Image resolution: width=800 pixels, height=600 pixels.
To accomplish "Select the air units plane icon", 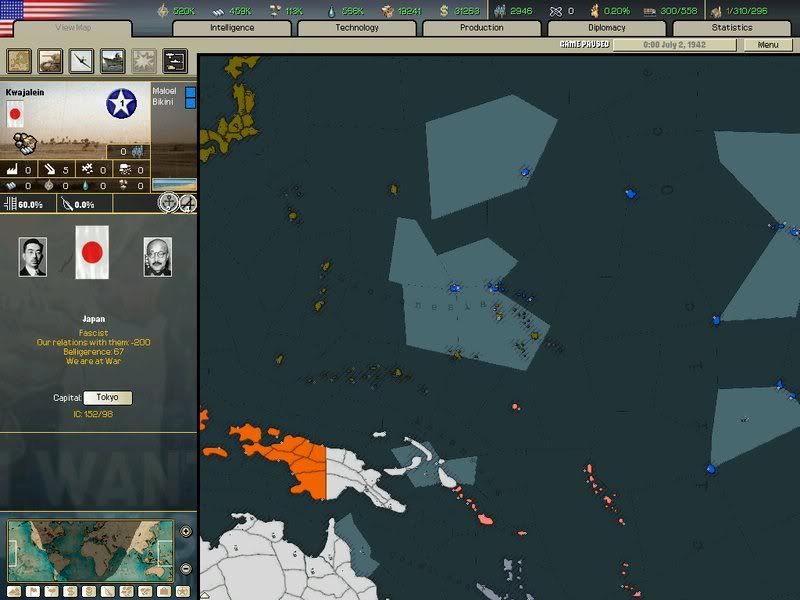I will coord(81,61).
